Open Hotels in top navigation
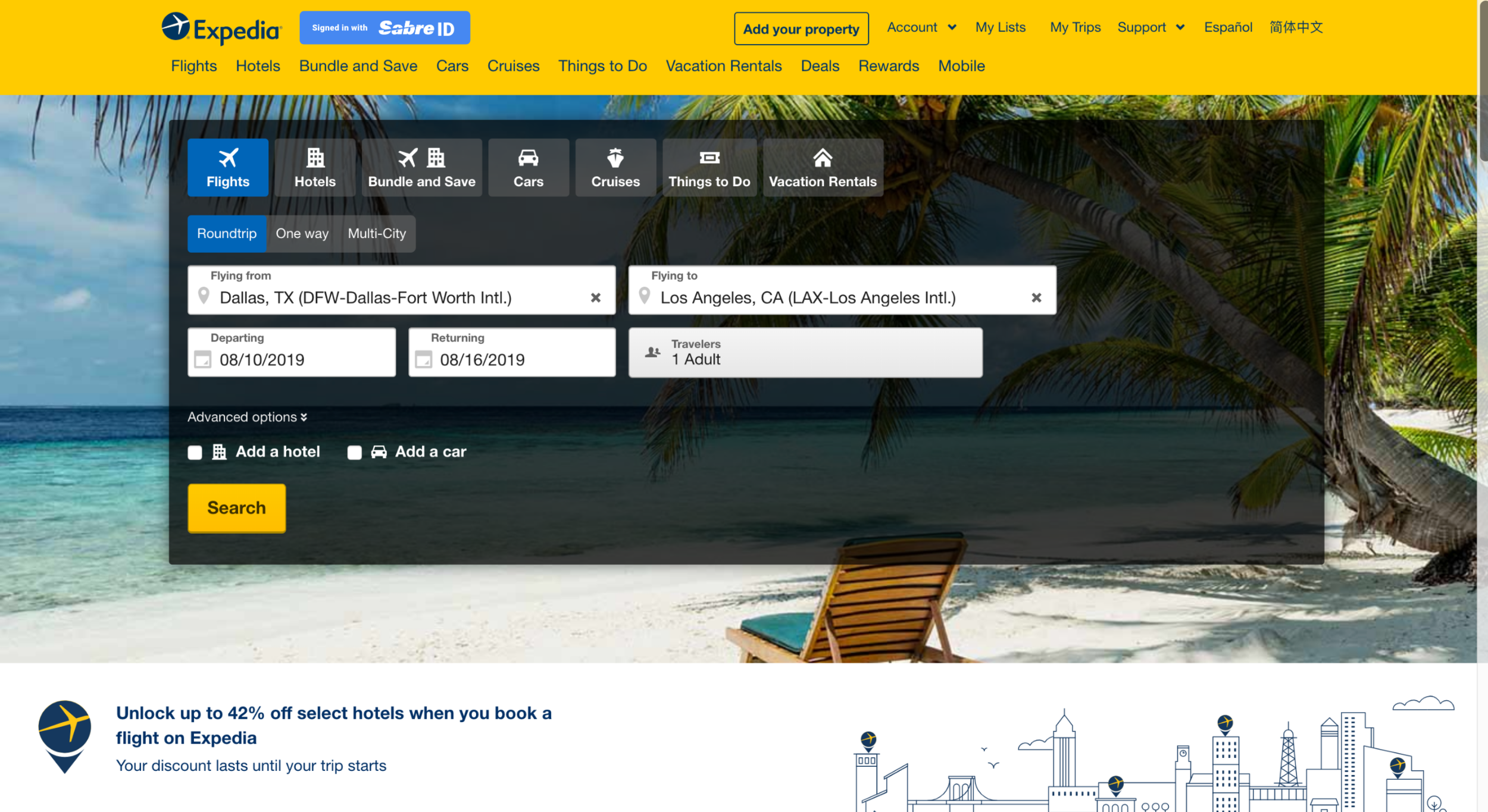1488x812 pixels. (x=258, y=66)
